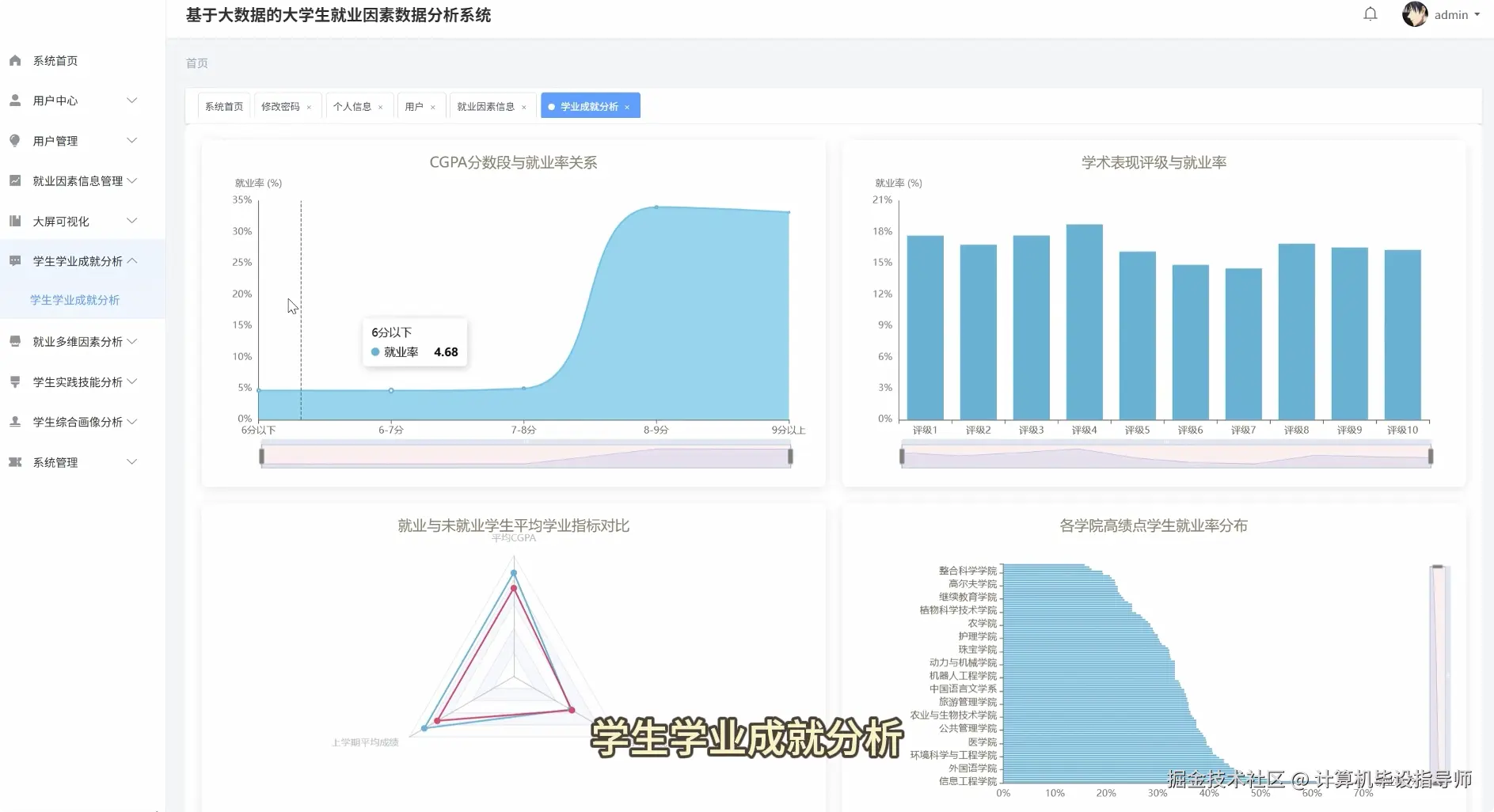This screenshot has width=1494, height=812.
Task: Click the 平均CGPA radar axis label
Action: 514,538
